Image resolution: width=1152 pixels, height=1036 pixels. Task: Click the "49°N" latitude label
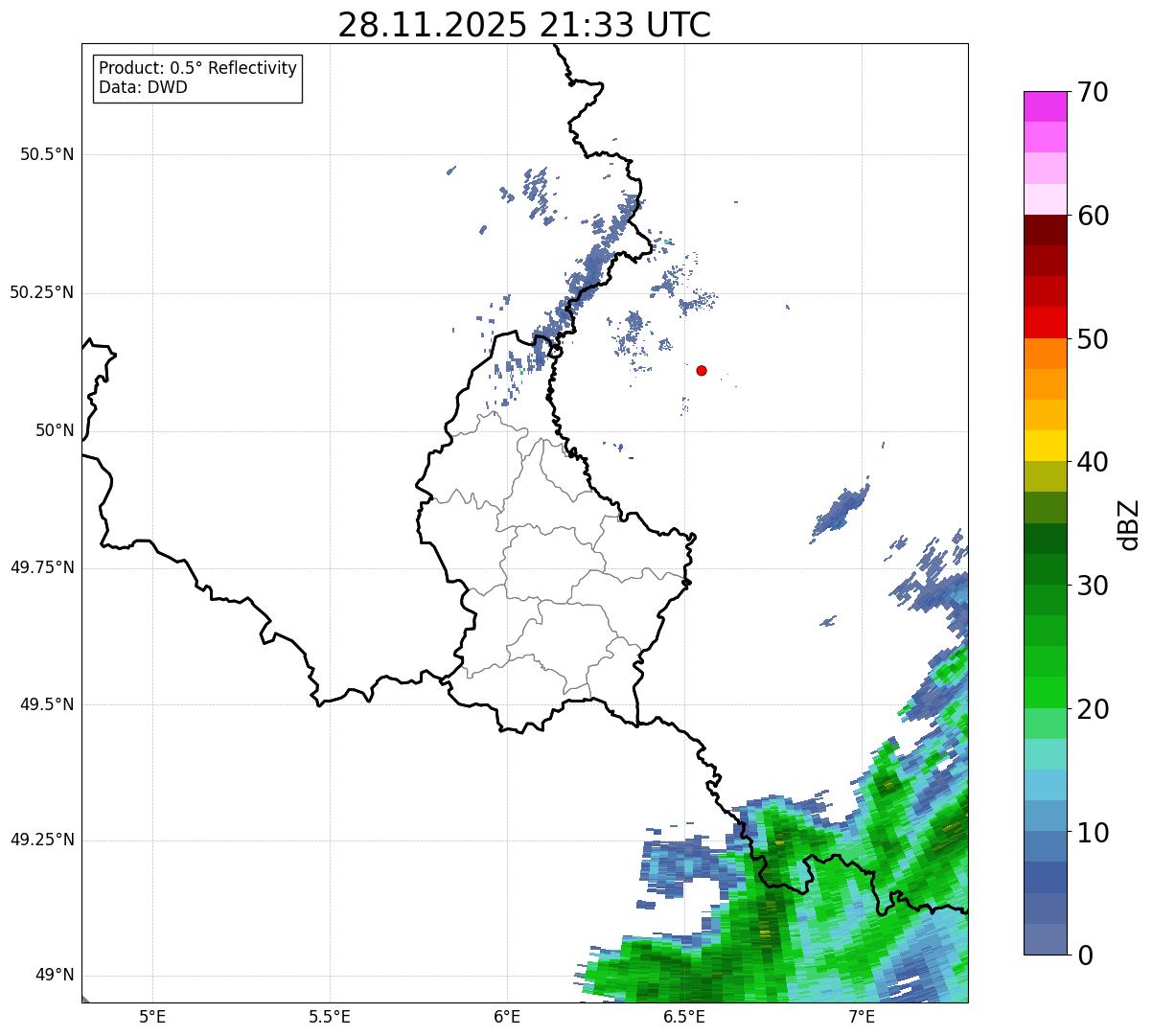coord(55,976)
